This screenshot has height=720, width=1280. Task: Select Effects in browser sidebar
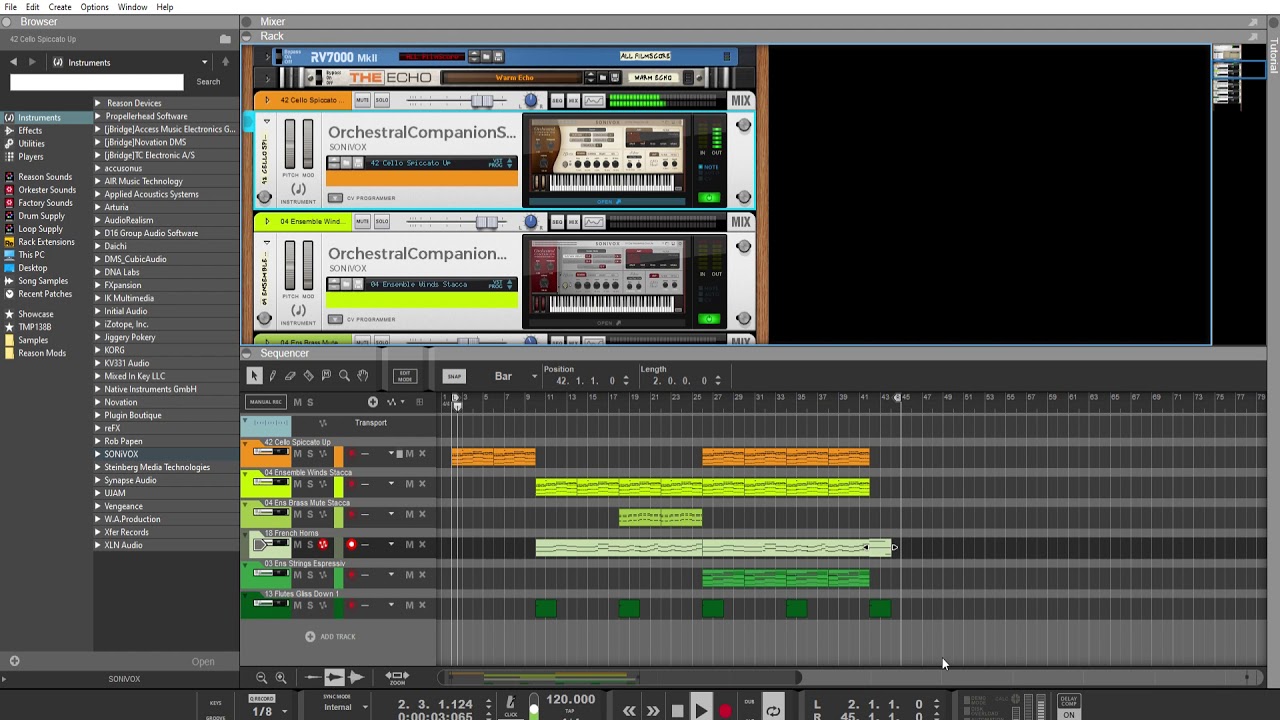pos(30,130)
